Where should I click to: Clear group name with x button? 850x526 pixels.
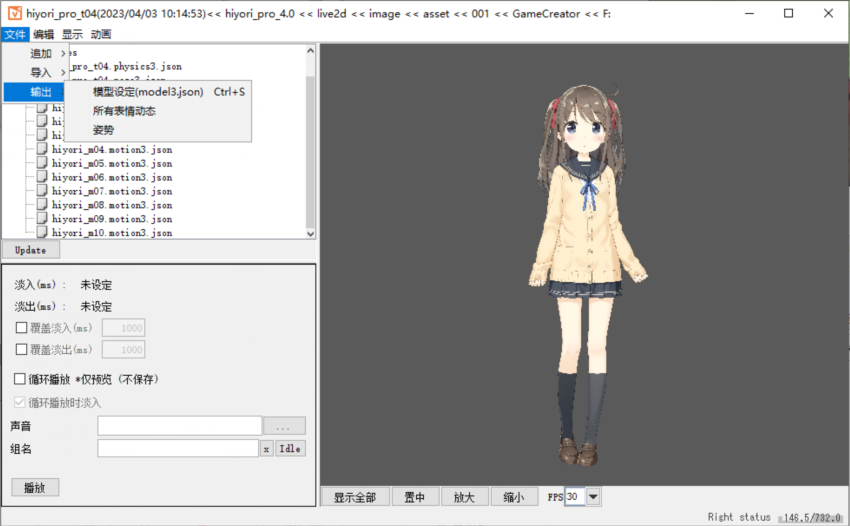266,449
